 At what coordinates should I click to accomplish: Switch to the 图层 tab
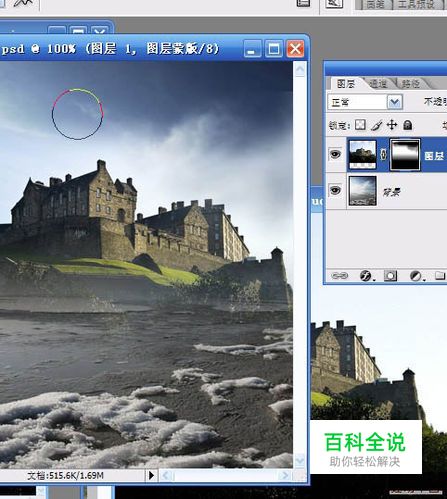click(x=346, y=84)
